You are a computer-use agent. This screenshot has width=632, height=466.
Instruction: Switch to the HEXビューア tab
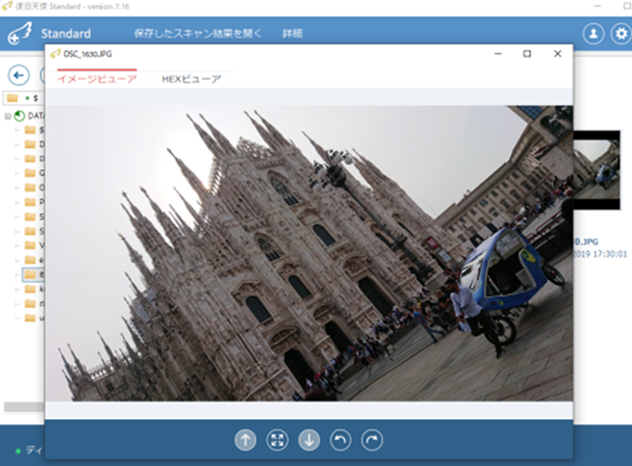pyautogui.click(x=191, y=79)
